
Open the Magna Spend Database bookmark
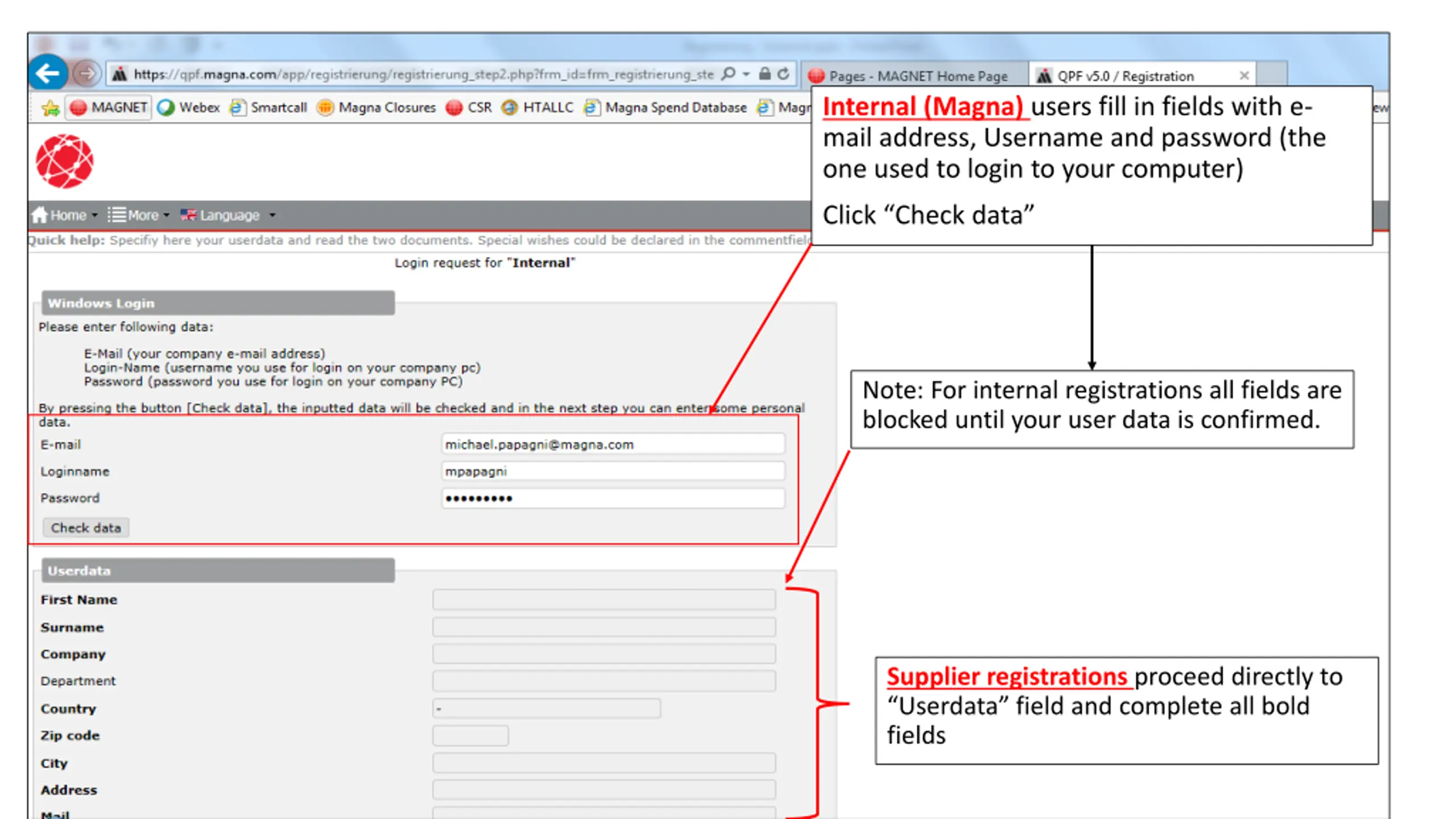(x=666, y=107)
